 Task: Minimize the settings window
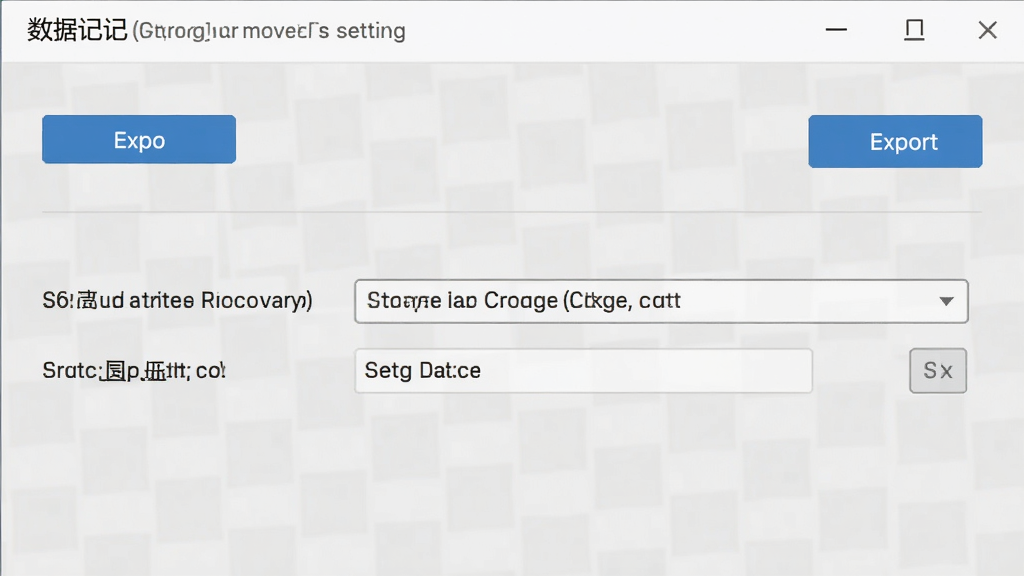pyautogui.click(x=836, y=30)
